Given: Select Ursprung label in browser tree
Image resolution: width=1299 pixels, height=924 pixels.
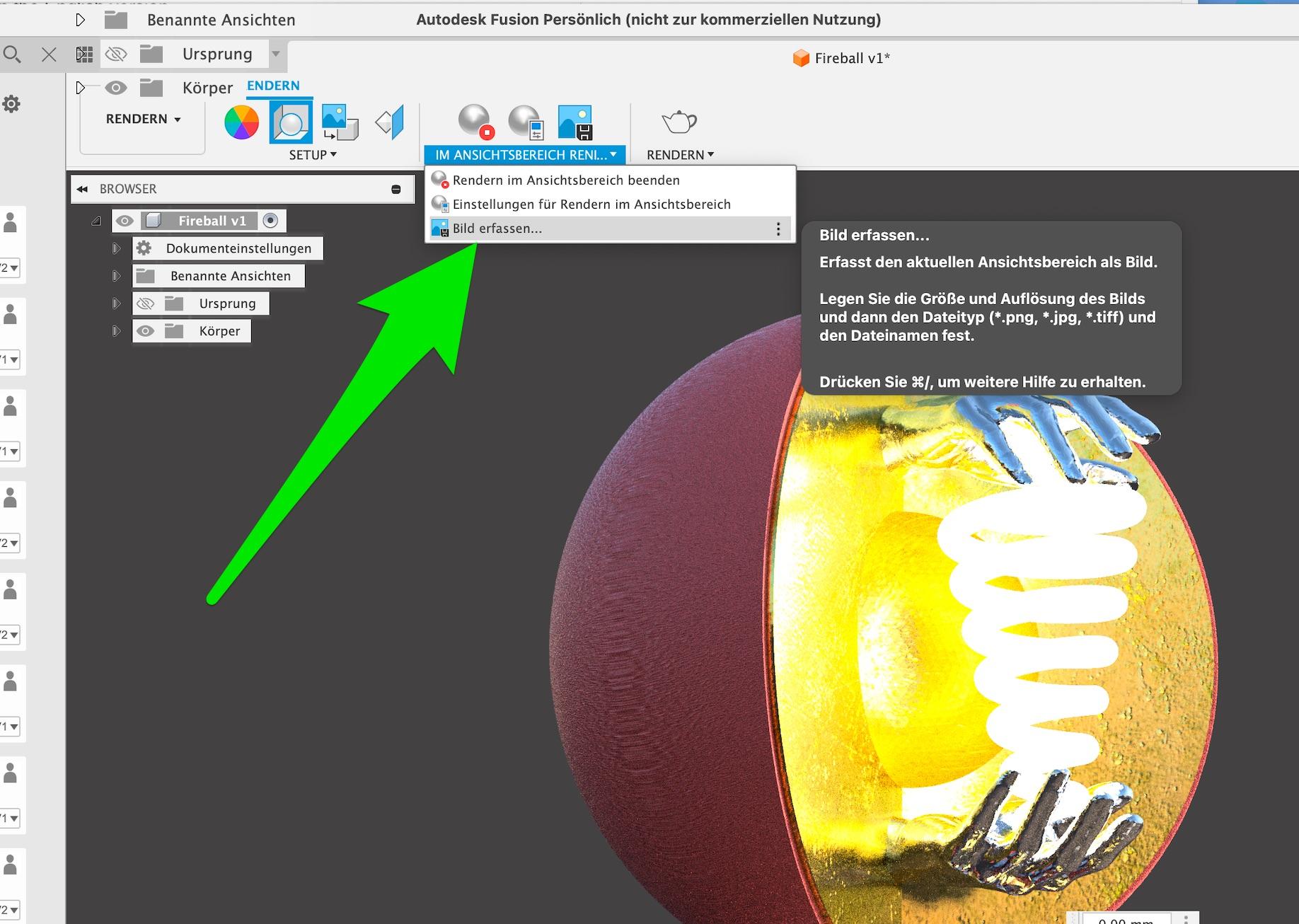Looking at the screenshot, I should 227,304.
